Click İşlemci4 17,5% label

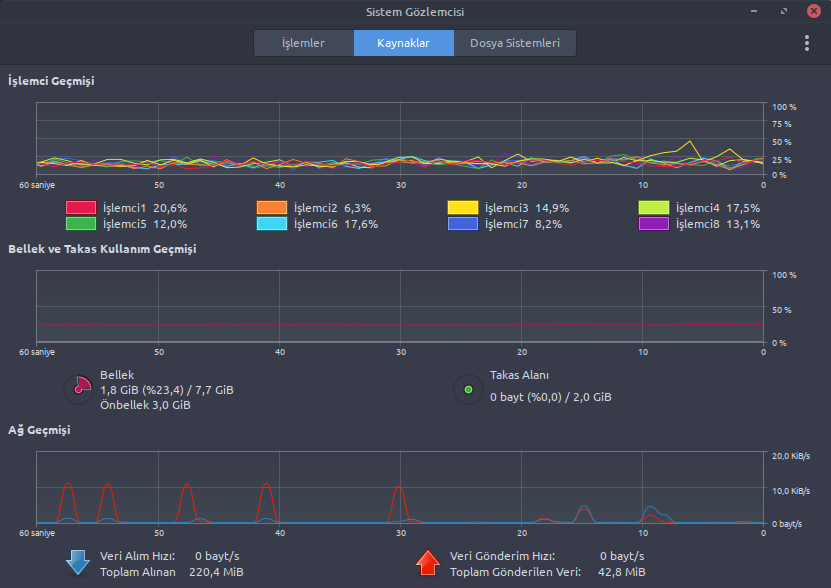click(x=718, y=208)
